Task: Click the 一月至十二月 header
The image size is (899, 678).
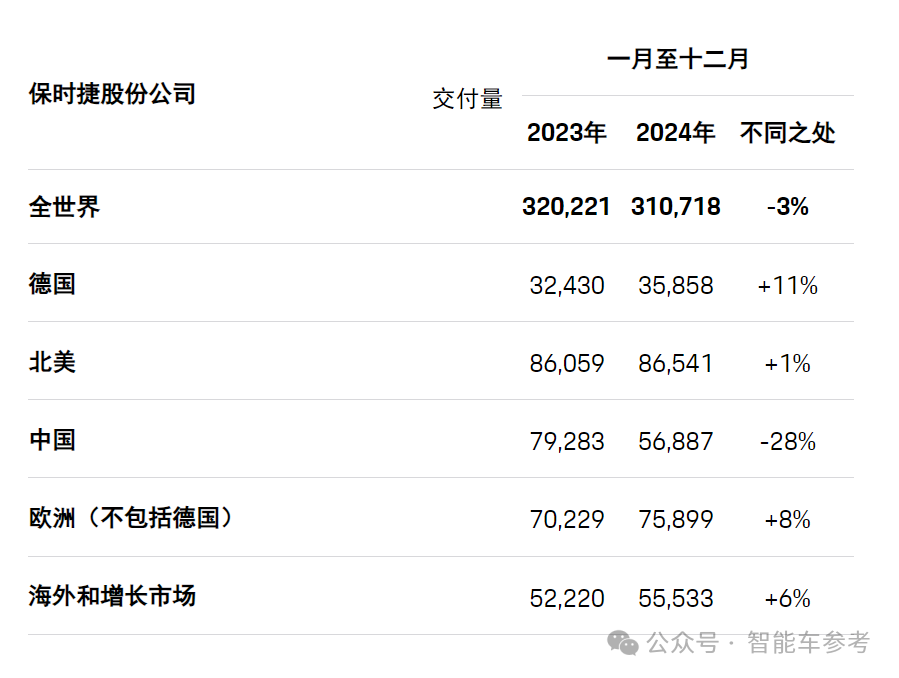Action: pyautogui.click(x=677, y=59)
